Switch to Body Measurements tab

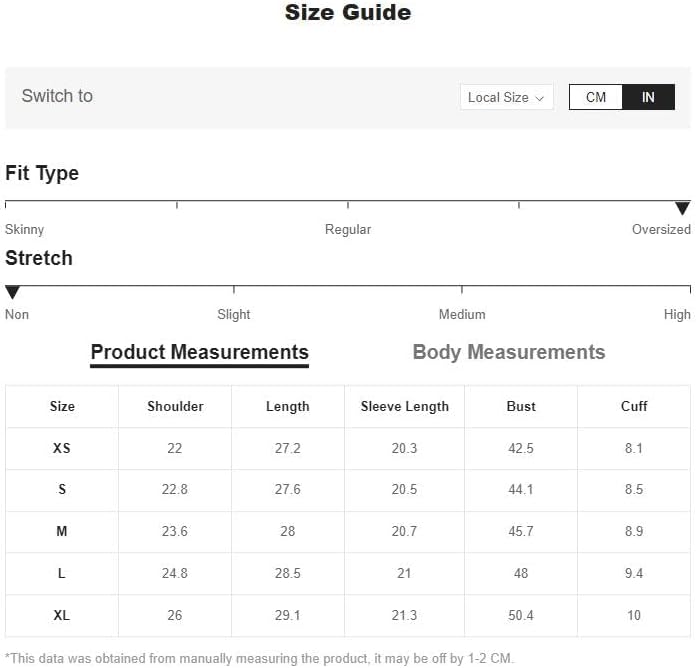pos(509,352)
